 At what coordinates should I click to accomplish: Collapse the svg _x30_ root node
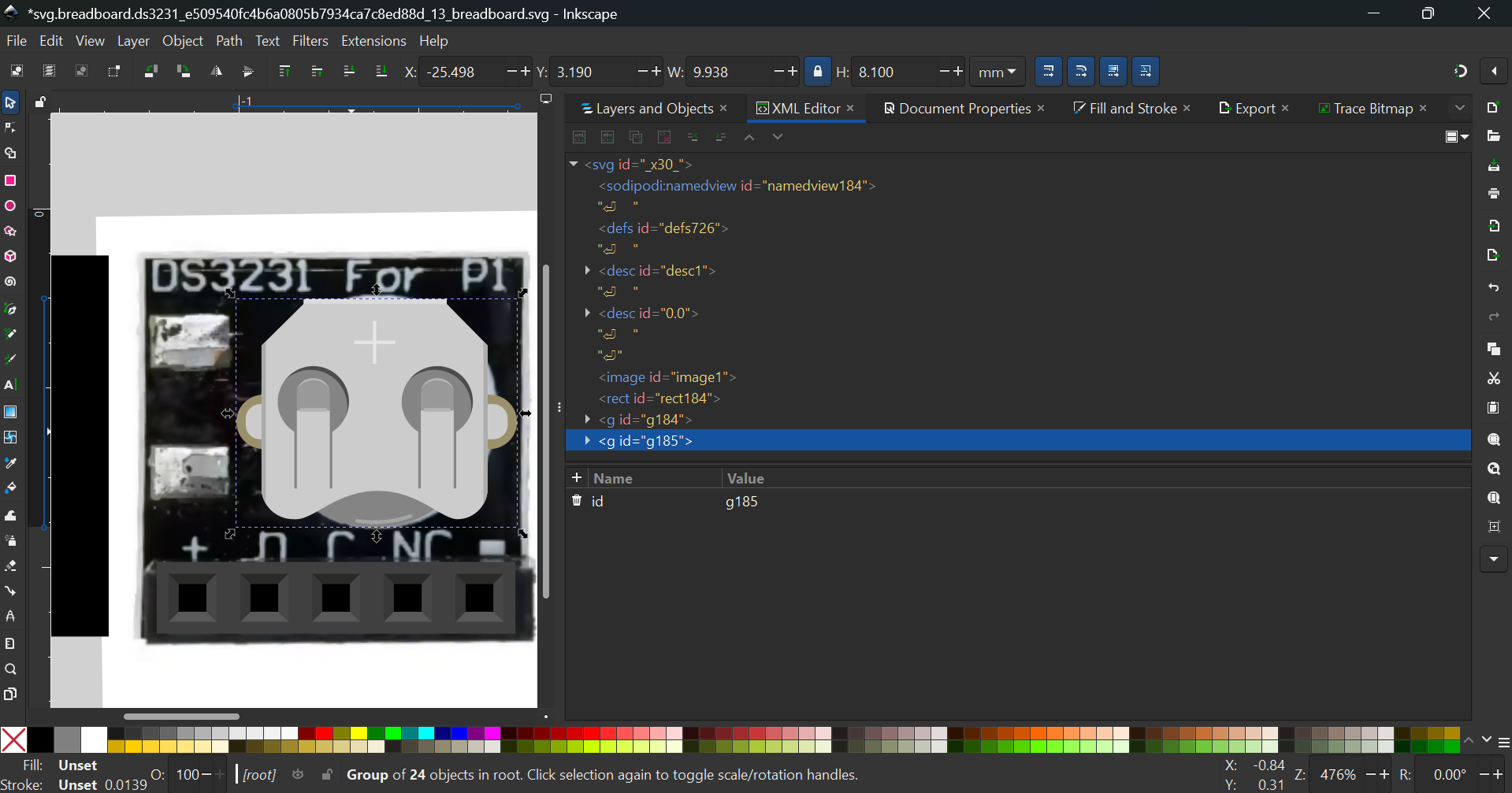(x=574, y=164)
